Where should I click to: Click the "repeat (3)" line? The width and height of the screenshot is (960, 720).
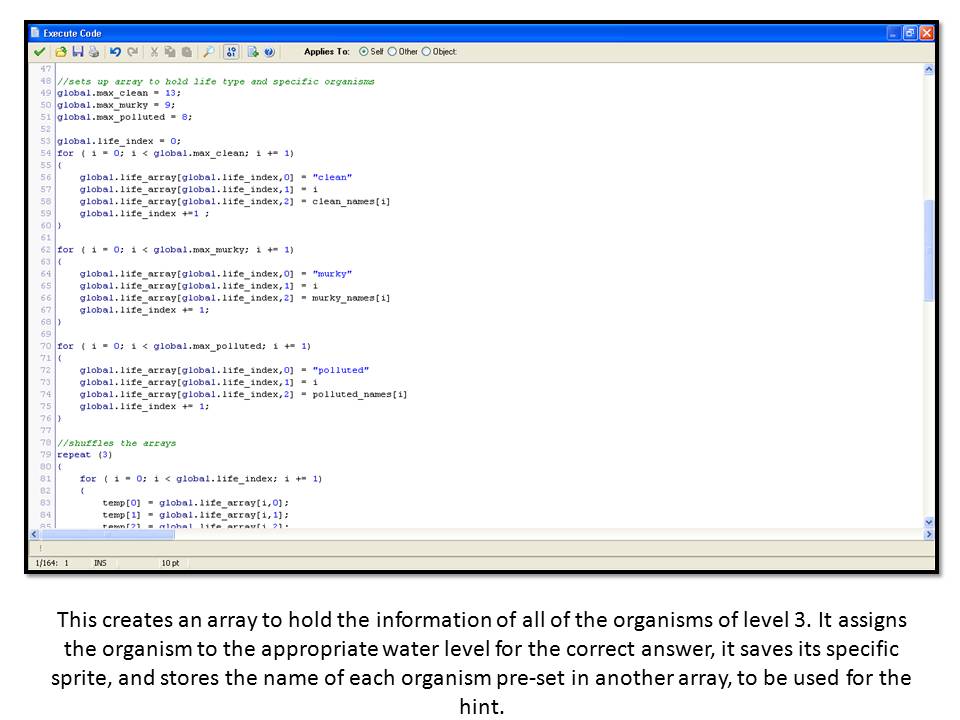(84, 455)
